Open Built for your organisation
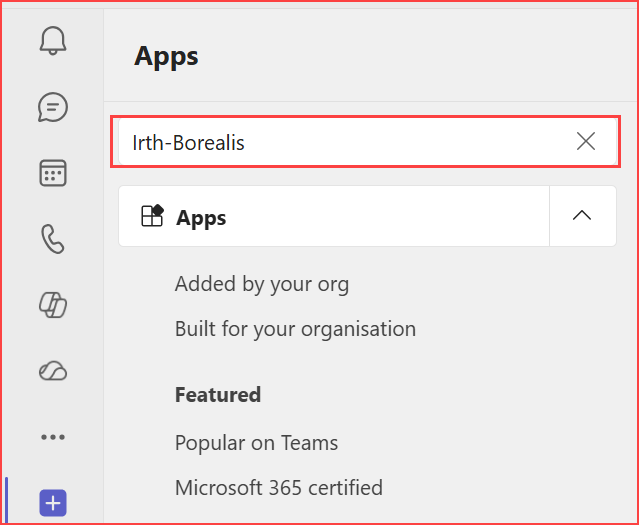Viewport: 639px width, 525px height. point(295,329)
